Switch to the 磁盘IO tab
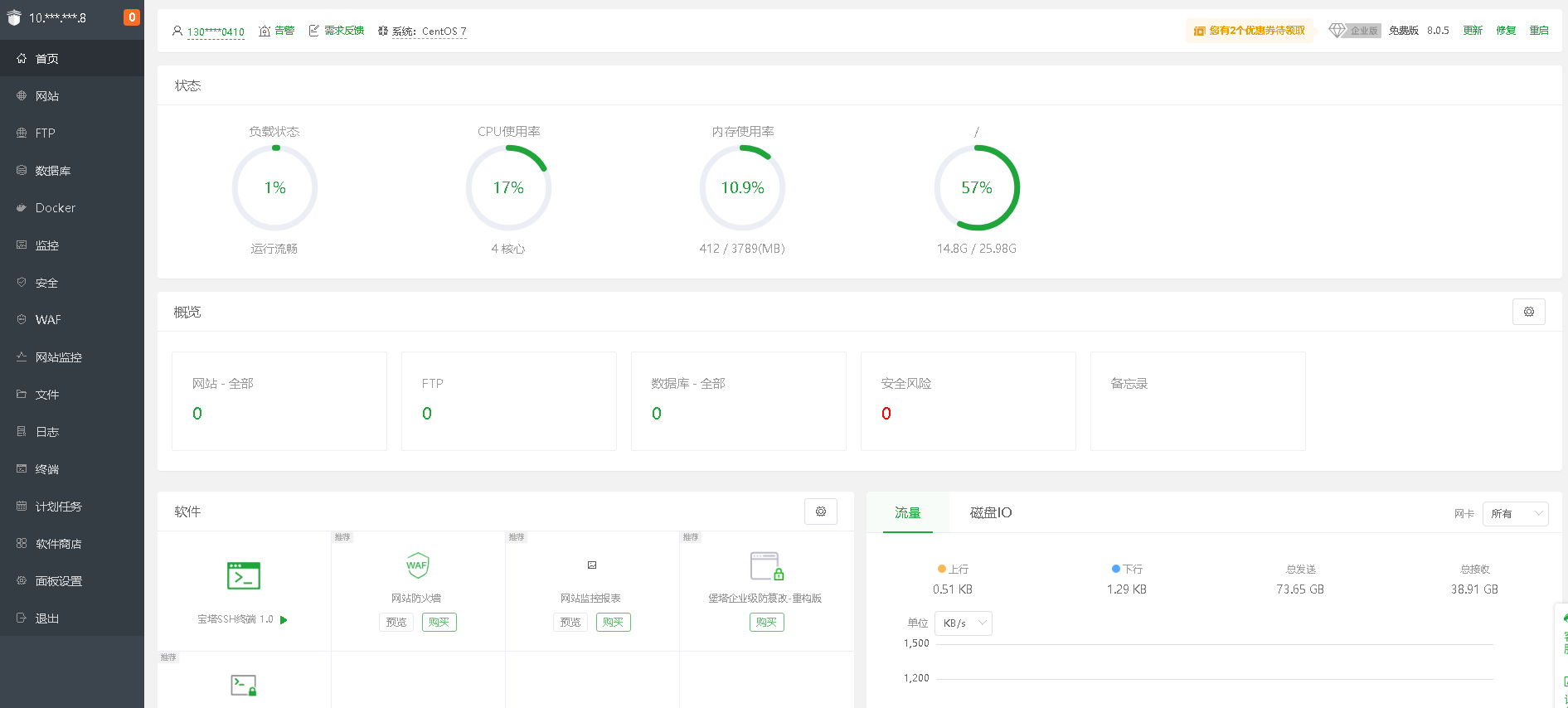1568x708 pixels. coord(990,513)
